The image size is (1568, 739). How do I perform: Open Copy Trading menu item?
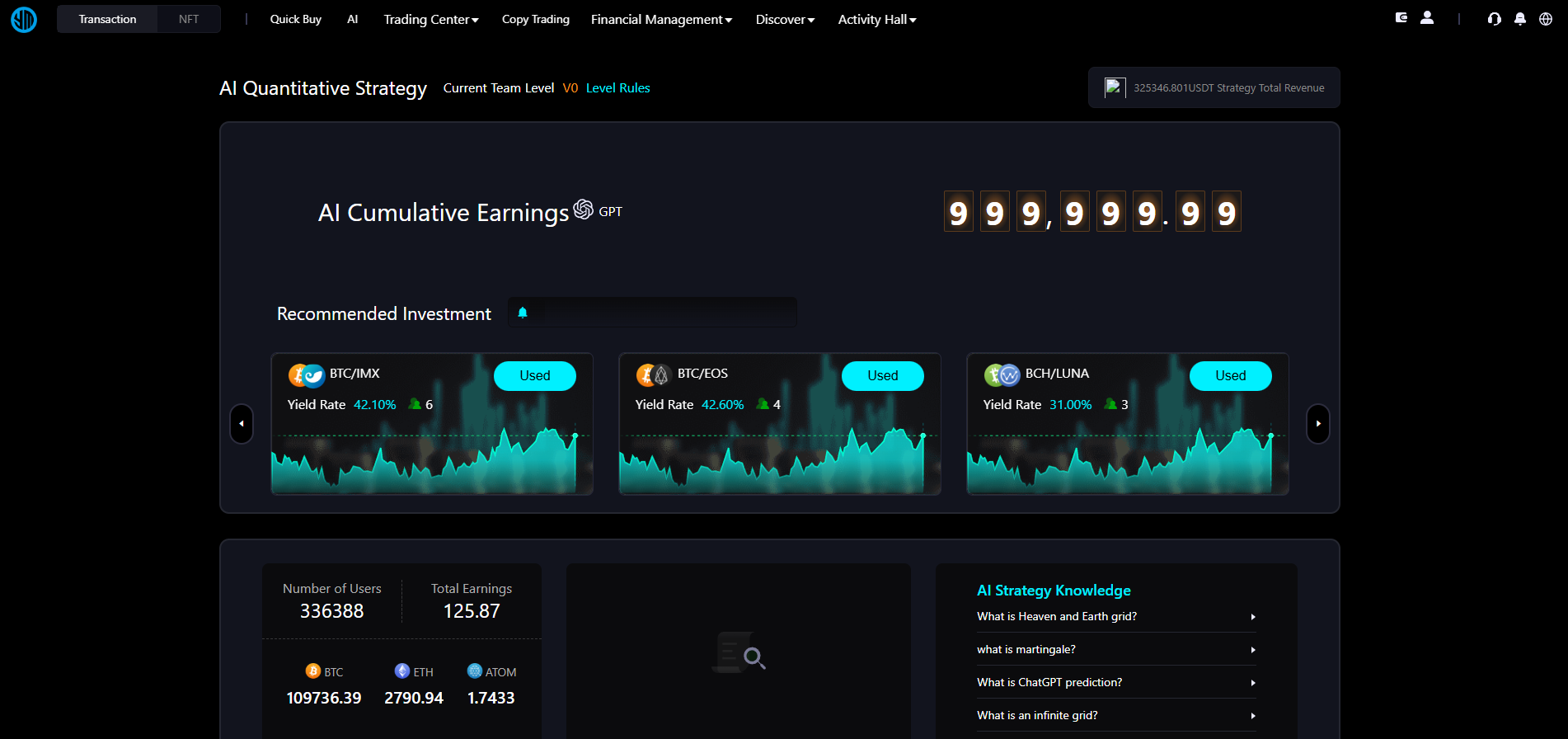(x=535, y=19)
